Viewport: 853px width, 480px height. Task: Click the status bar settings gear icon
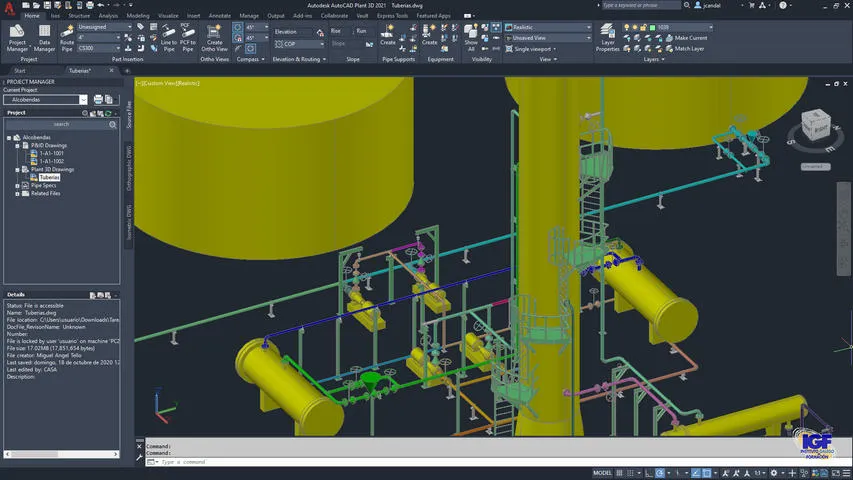pyautogui.click(x=774, y=473)
